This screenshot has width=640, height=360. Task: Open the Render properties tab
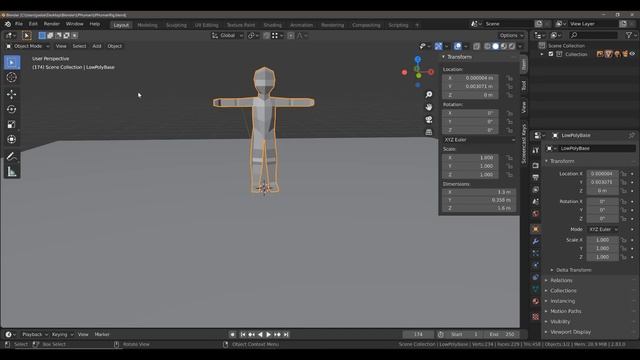(536, 166)
